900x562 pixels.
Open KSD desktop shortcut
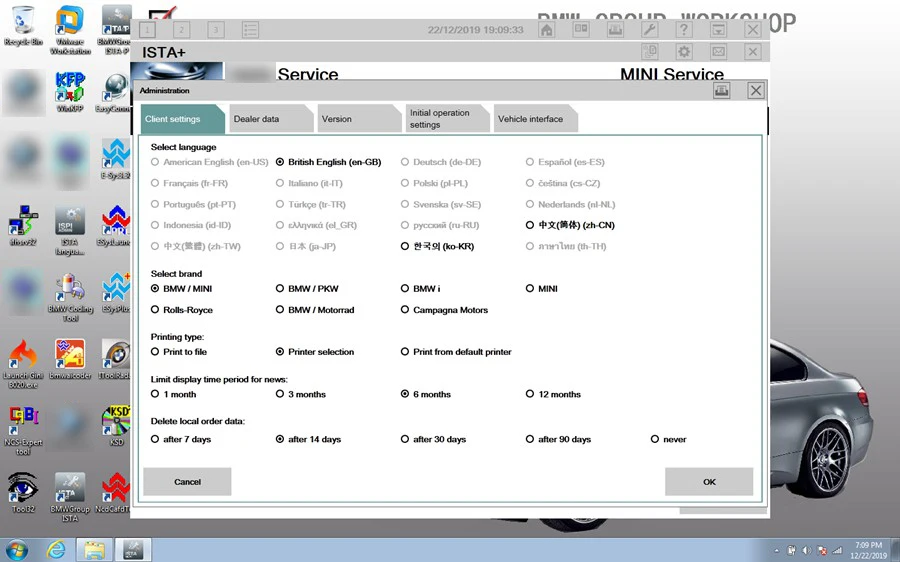click(117, 426)
